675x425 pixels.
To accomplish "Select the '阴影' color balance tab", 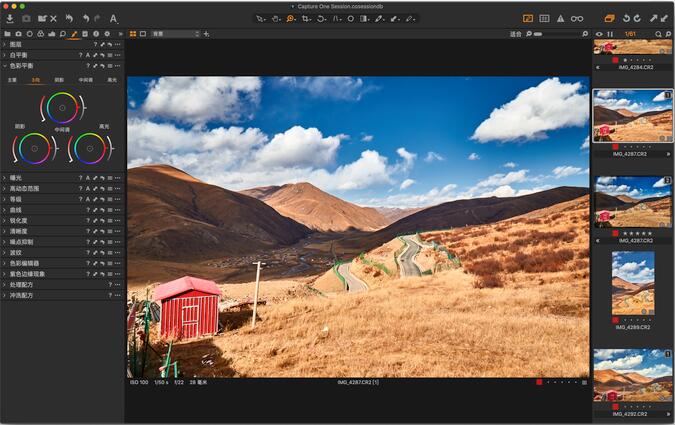I will pos(59,80).
